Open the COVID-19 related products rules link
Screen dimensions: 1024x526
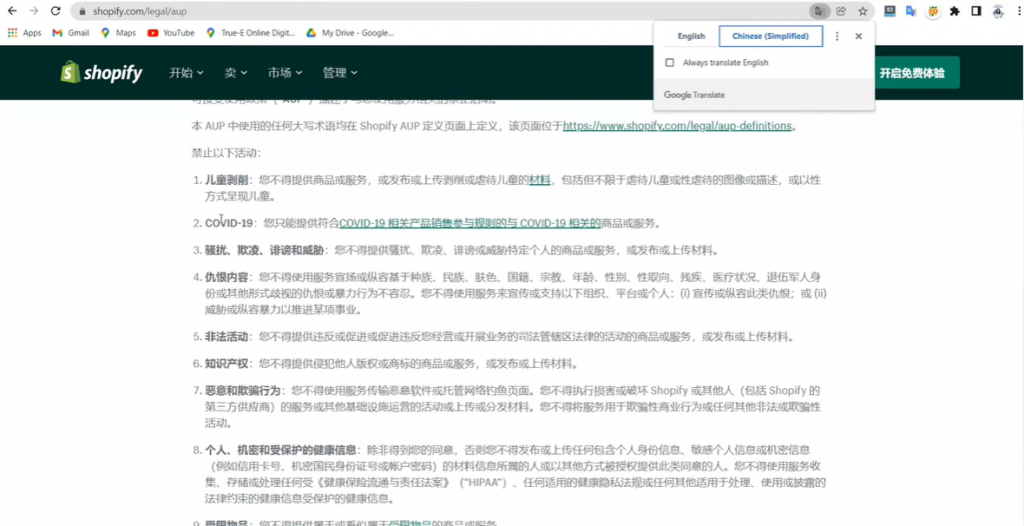point(469,223)
